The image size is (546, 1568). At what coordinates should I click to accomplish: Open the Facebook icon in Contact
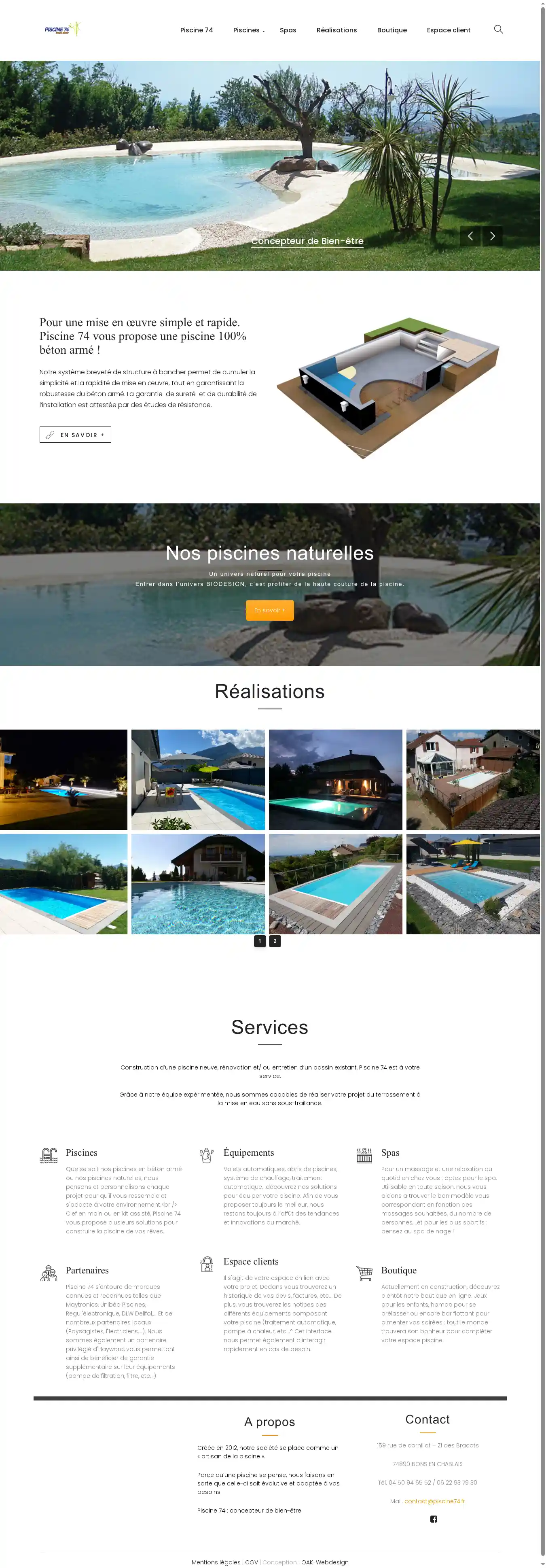tap(434, 1519)
